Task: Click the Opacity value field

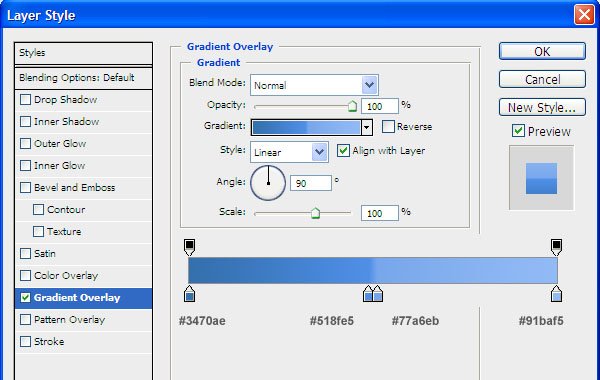Action: tap(380, 106)
